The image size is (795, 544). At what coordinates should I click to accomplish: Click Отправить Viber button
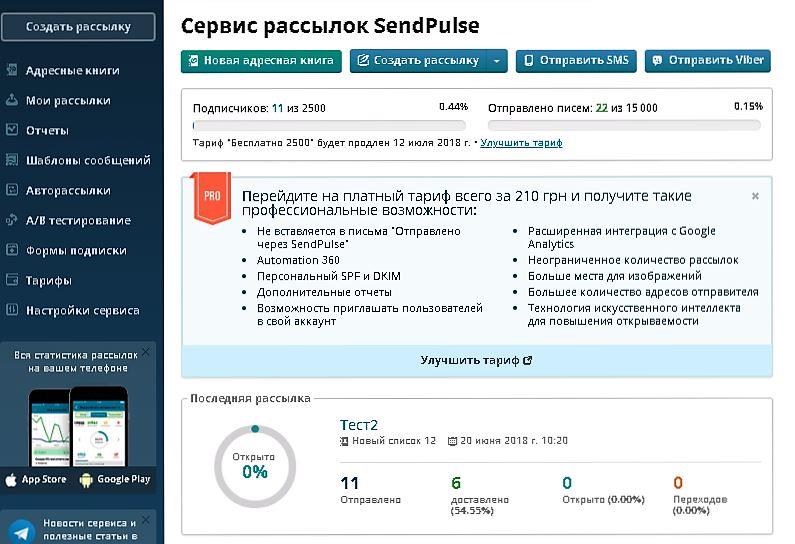click(708, 61)
